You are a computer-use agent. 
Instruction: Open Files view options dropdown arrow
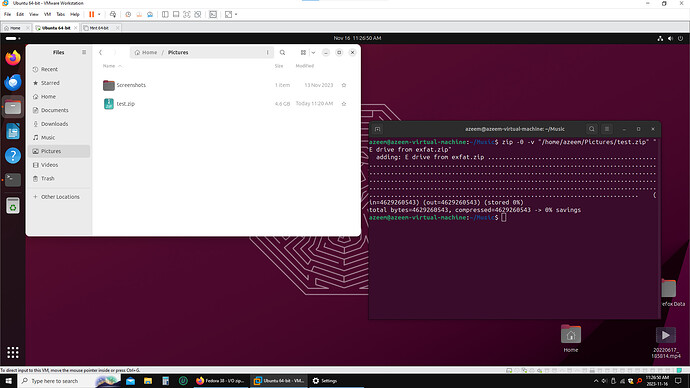tap(313, 52)
